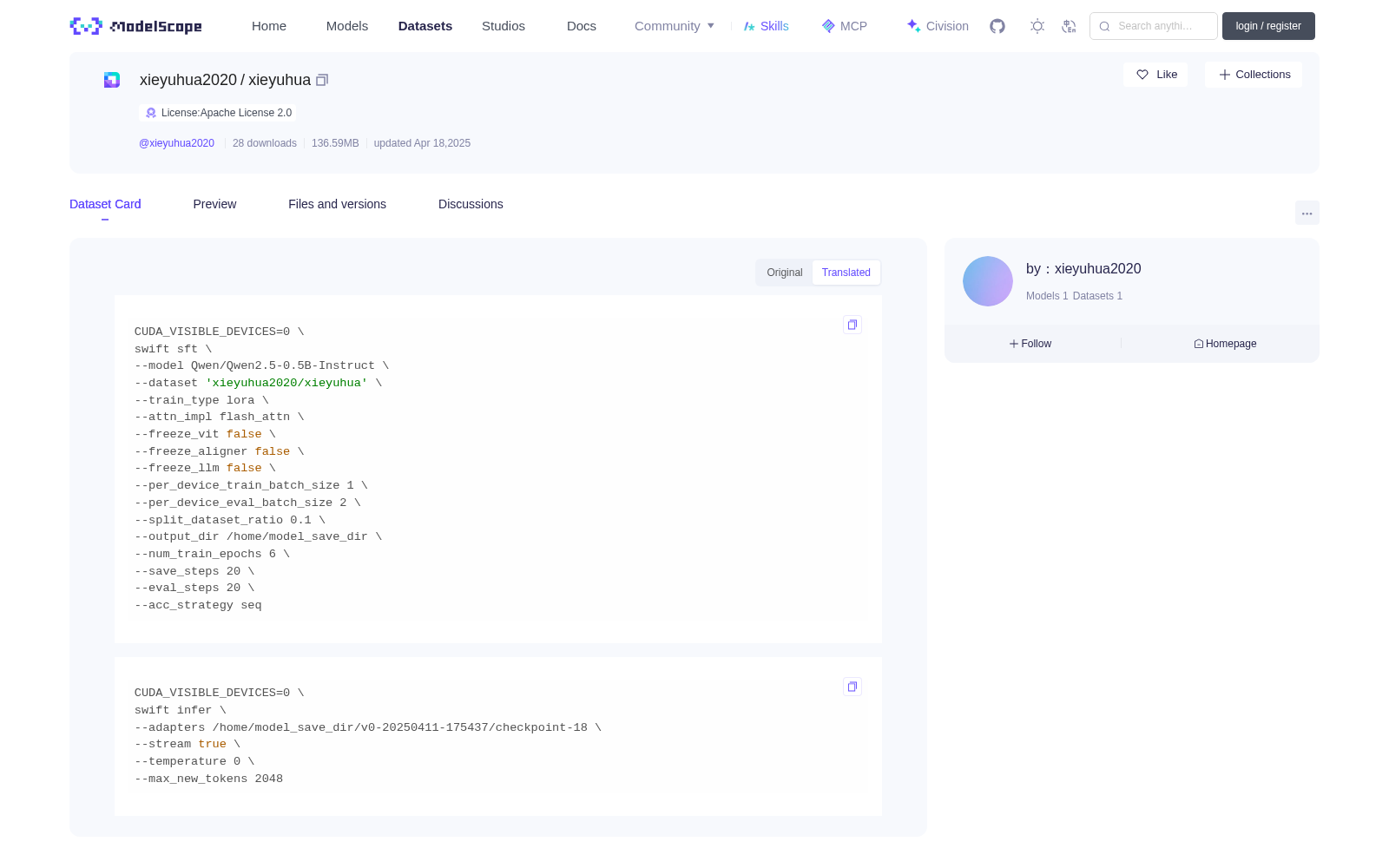1389x868 pixels.
Task: Click the "--num_train_epochs 6" code line
Action: click(x=212, y=554)
